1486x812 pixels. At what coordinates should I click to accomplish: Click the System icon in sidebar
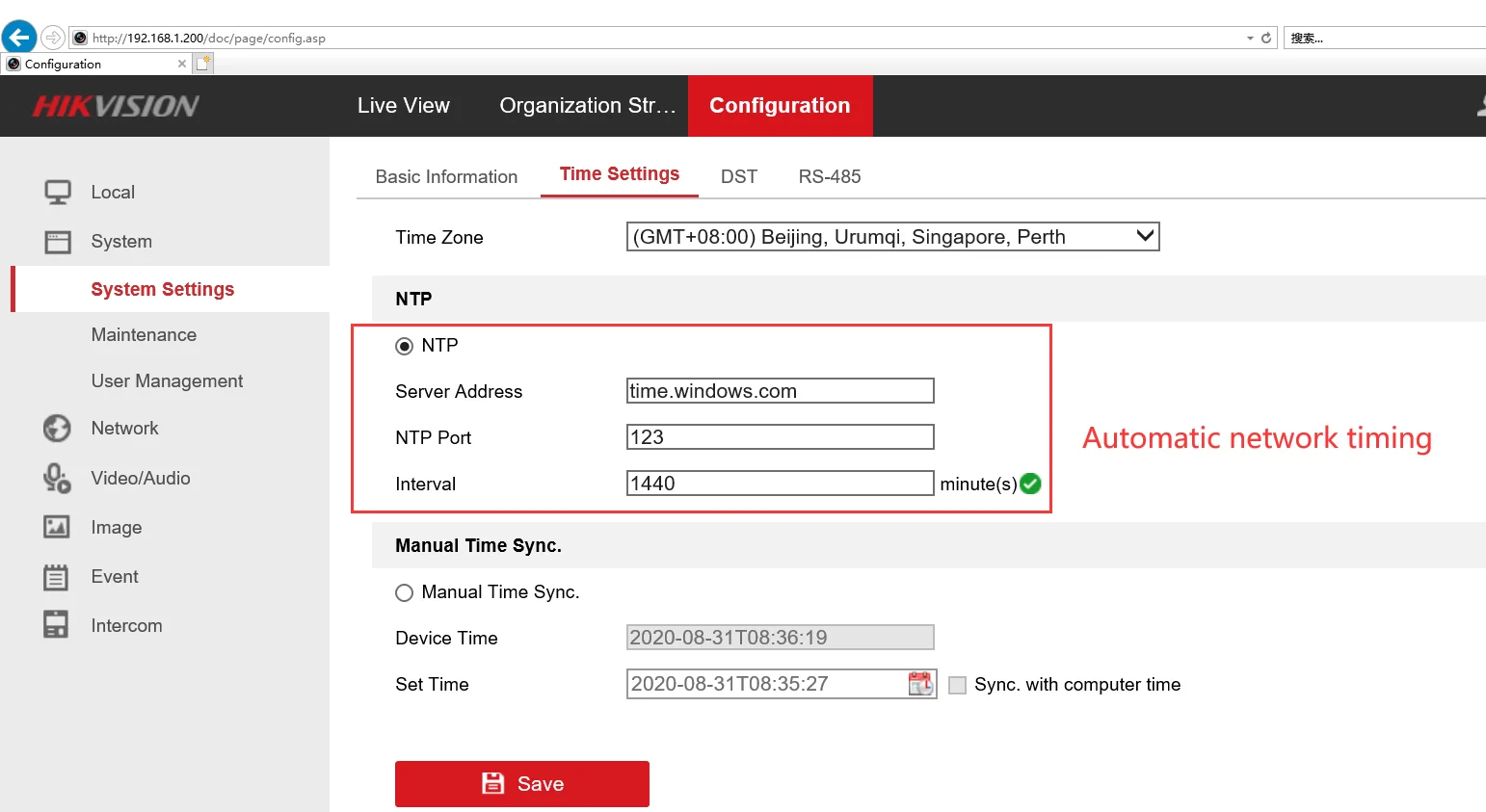point(58,241)
